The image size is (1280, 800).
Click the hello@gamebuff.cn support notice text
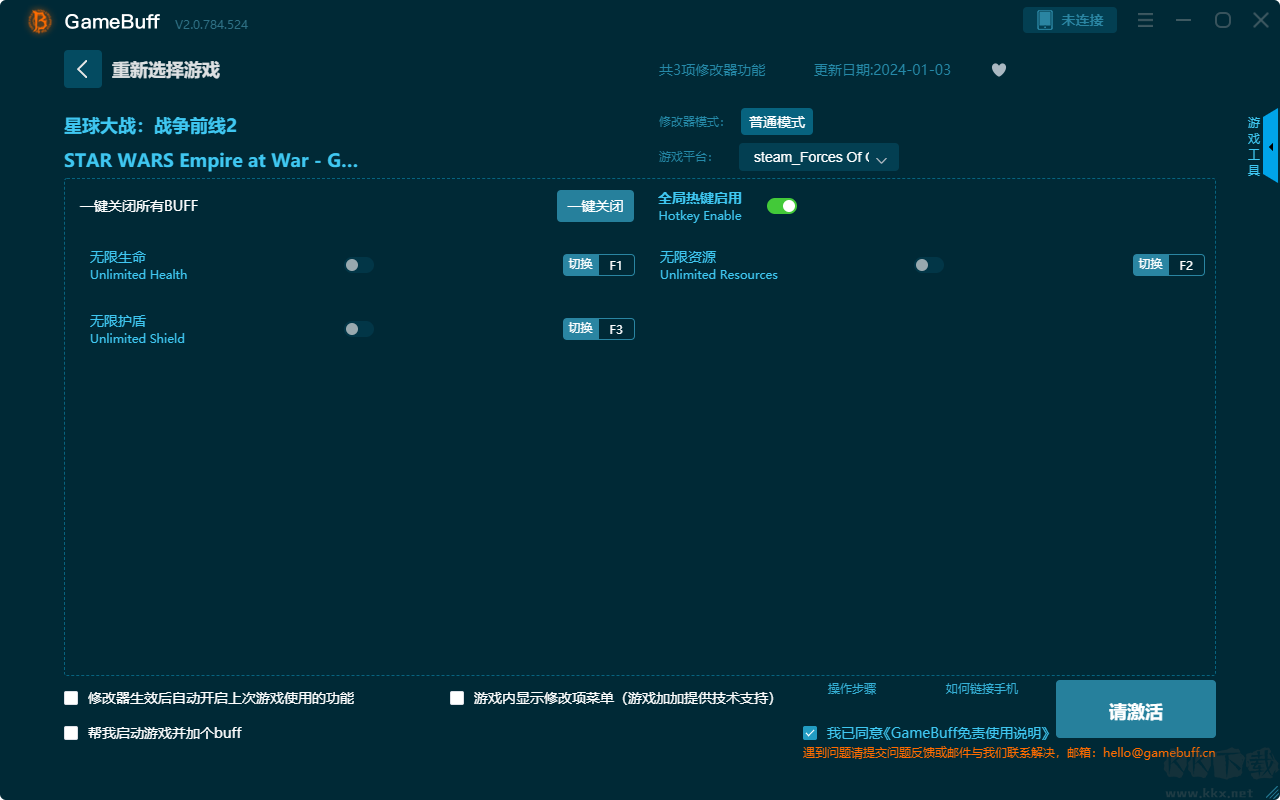tap(1009, 753)
